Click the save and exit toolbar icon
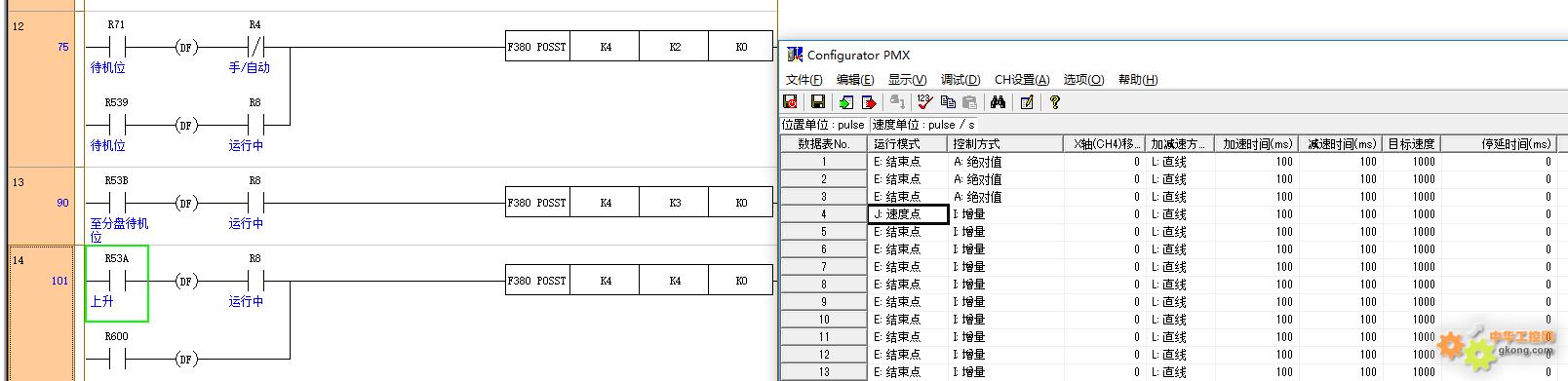1568x381 pixels. click(791, 101)
